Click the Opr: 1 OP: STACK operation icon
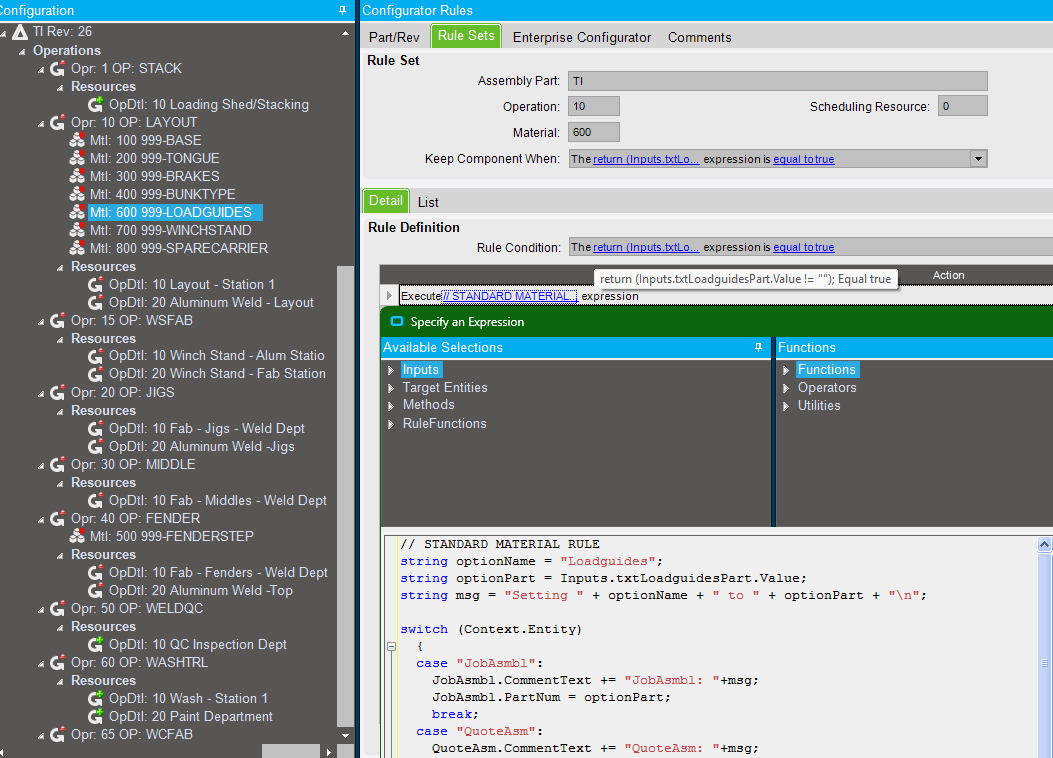 pyautogui.click(x=58, y=69)
